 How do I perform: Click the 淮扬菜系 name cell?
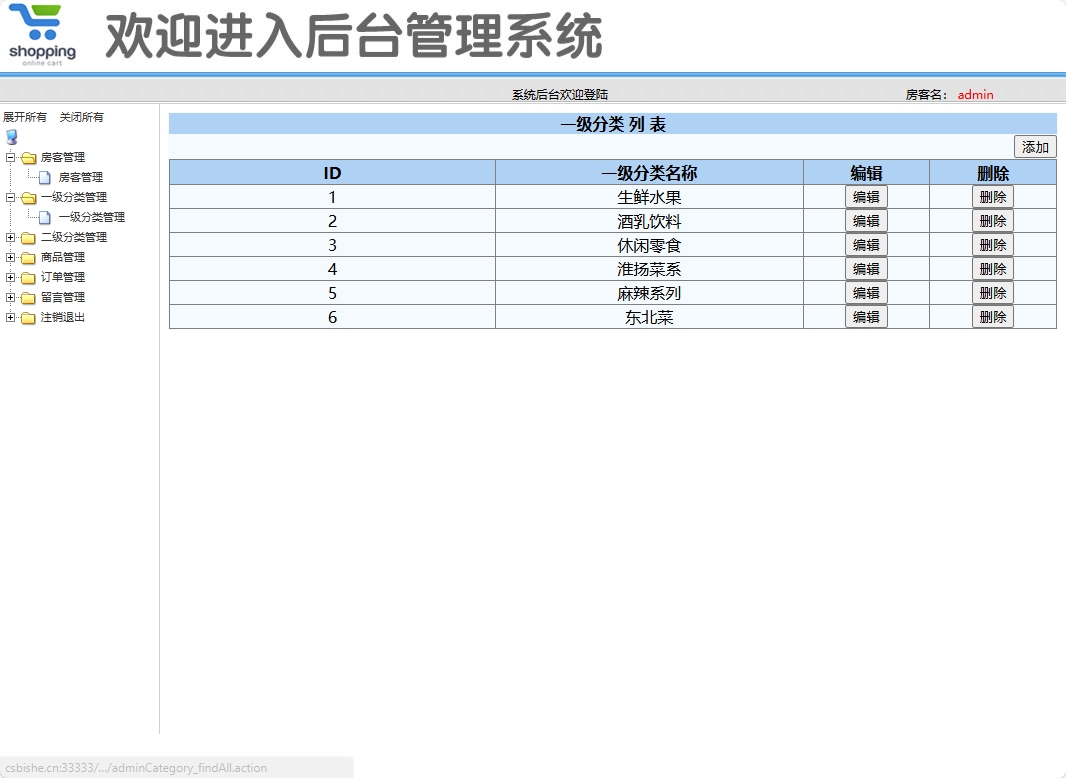649,269
